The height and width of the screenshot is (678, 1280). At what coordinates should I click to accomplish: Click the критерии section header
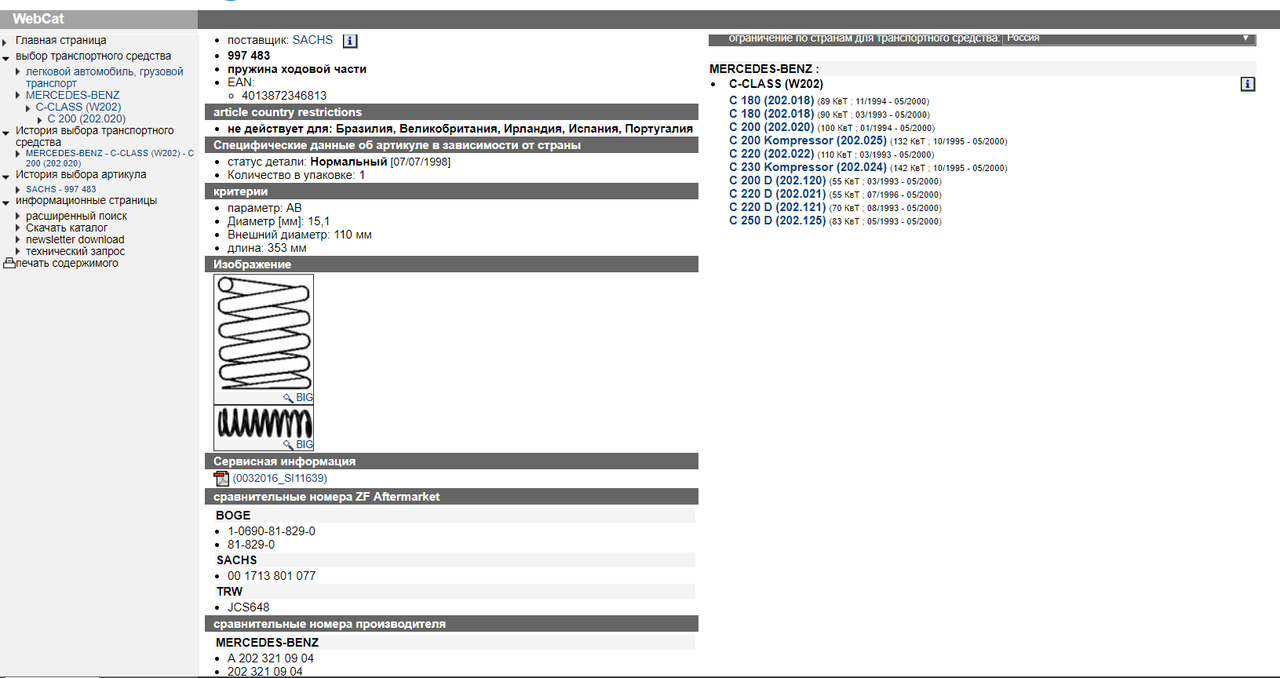click(452, 191)
